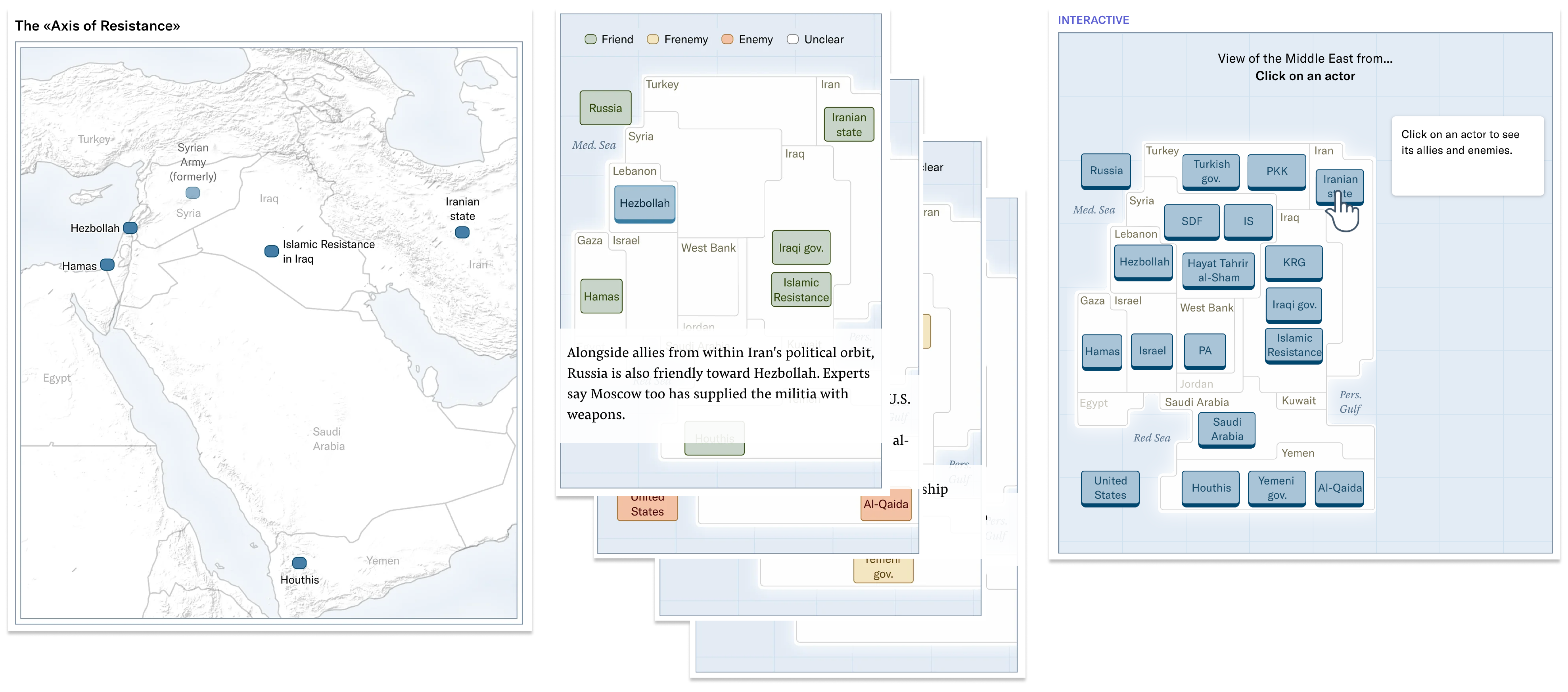This screenshot has height=692, width=1568.
Task: Click the IS actor tile
Action: (1248, 221)
